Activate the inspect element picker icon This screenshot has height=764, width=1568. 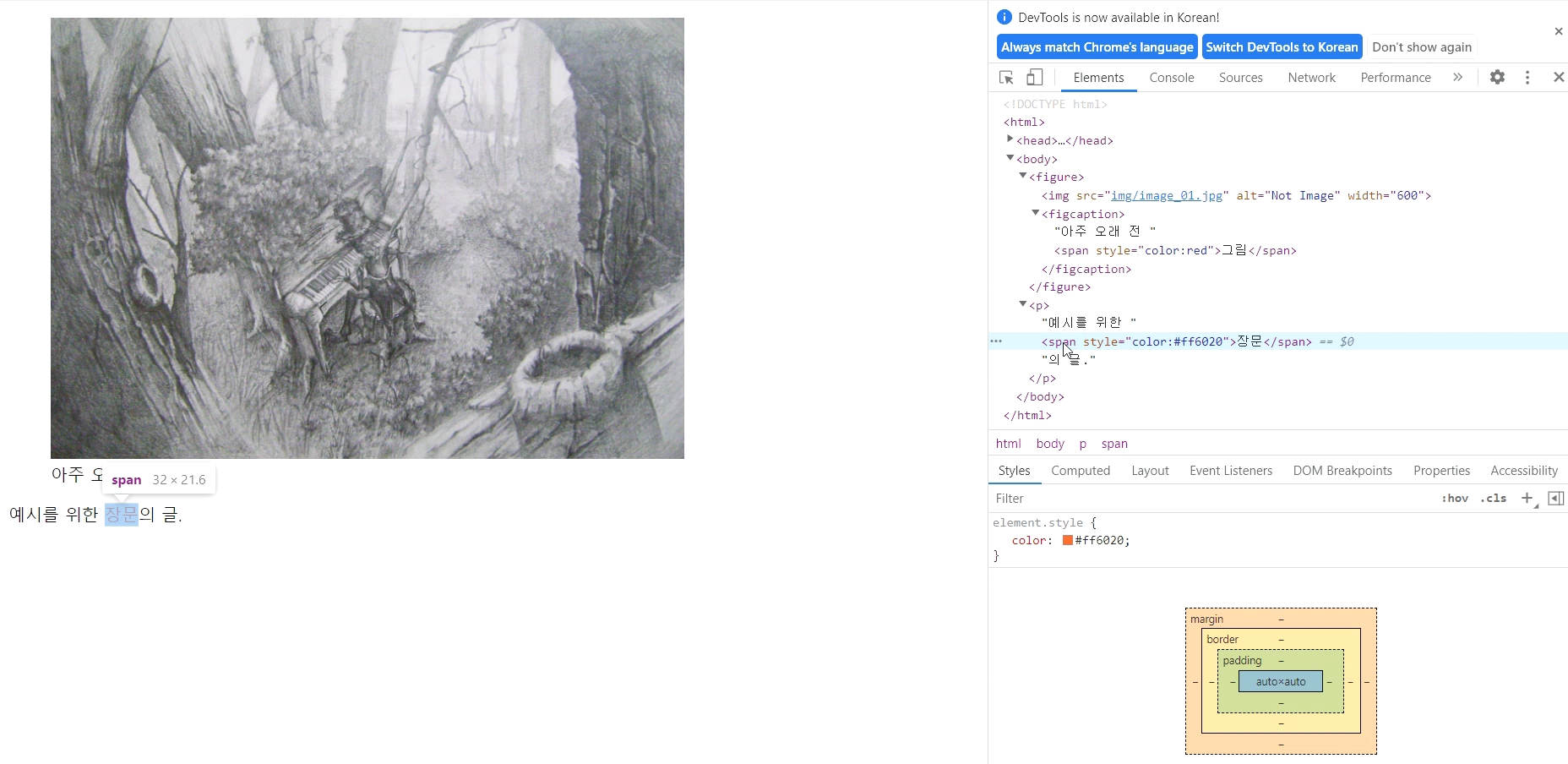[x=1006, y=78]
